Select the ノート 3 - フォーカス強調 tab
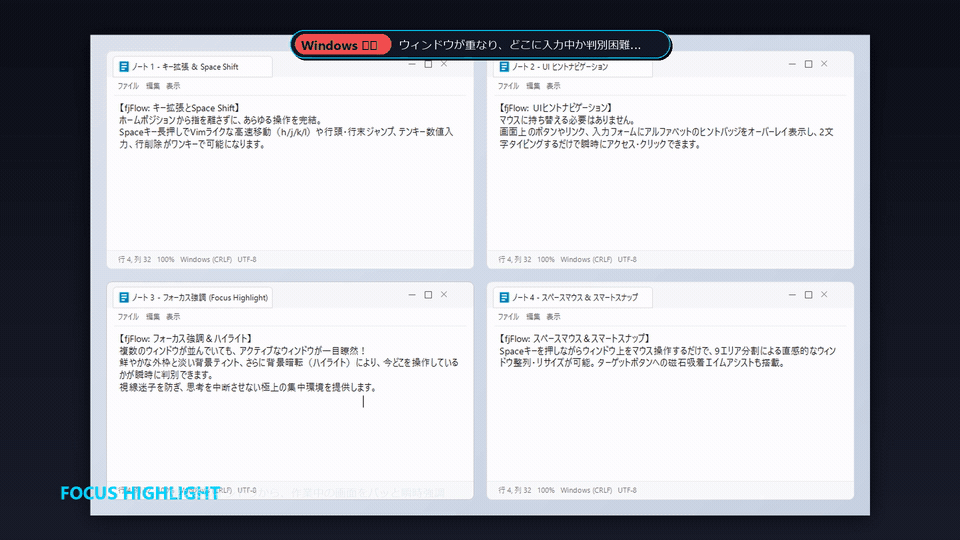This screenshot has width=960, height=540. (x=192, y=298)
